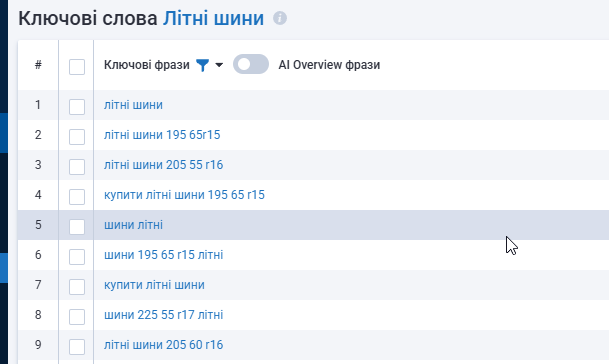This screenshot has height=364, width=609.
Task: Check the box for row 1 літні шини
Action: point(77,106)
